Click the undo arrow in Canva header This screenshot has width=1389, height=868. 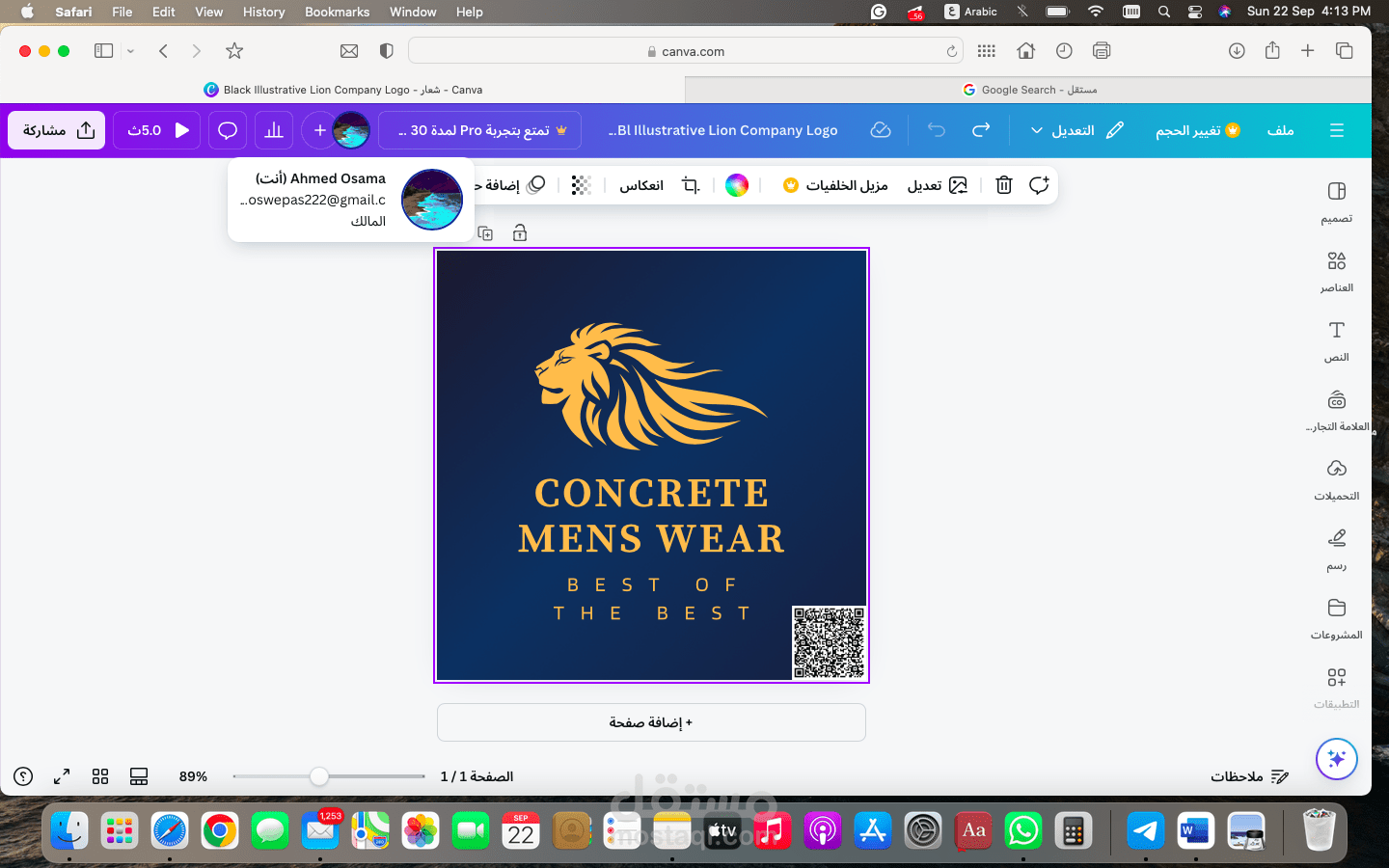click(936, 130)
